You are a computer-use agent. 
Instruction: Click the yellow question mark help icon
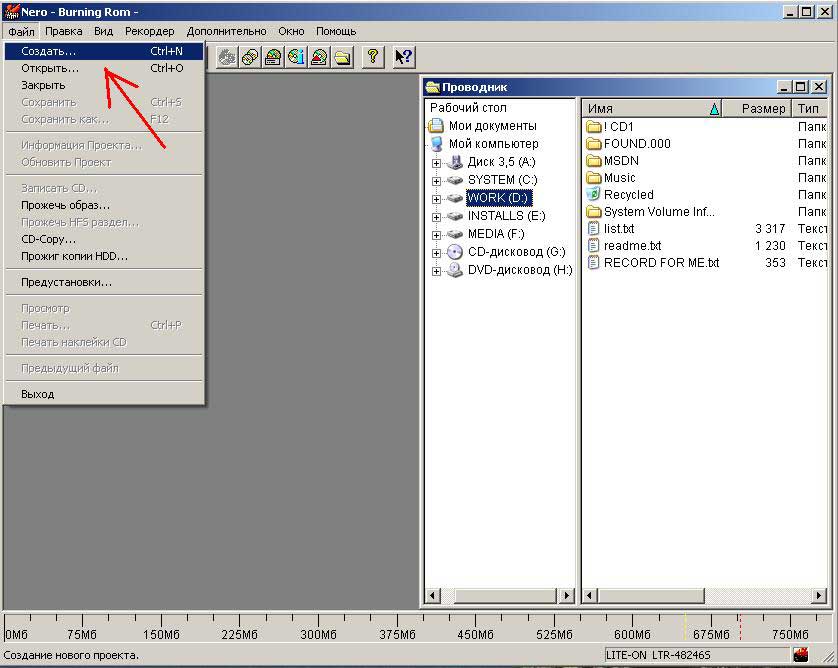pos(373,57)
